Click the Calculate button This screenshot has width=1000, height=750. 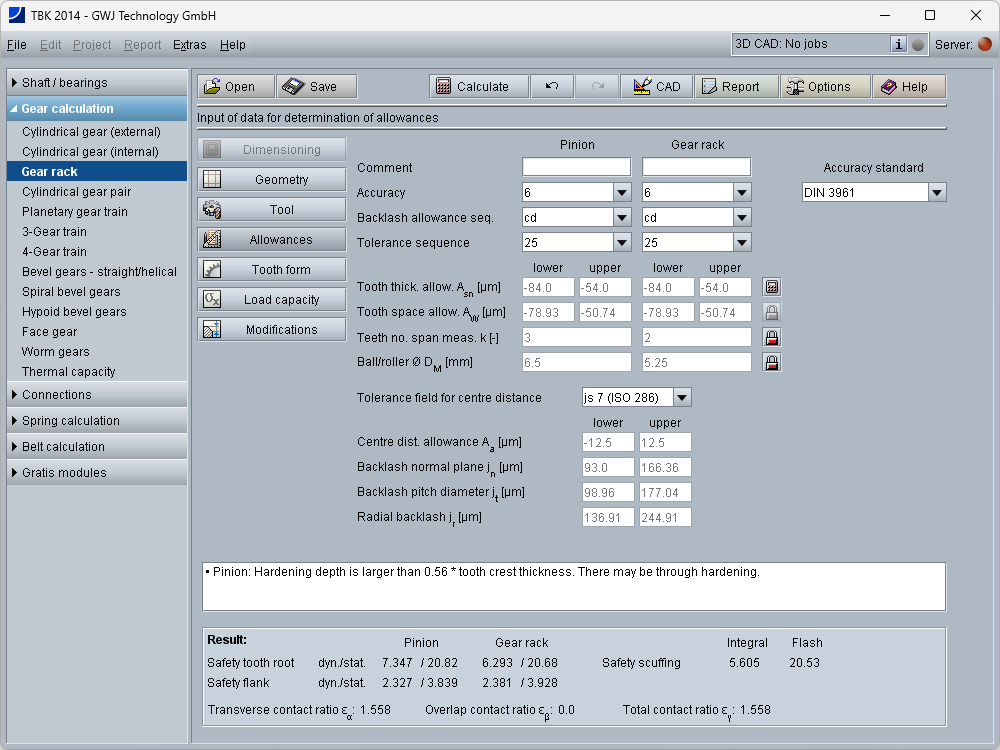472,87
